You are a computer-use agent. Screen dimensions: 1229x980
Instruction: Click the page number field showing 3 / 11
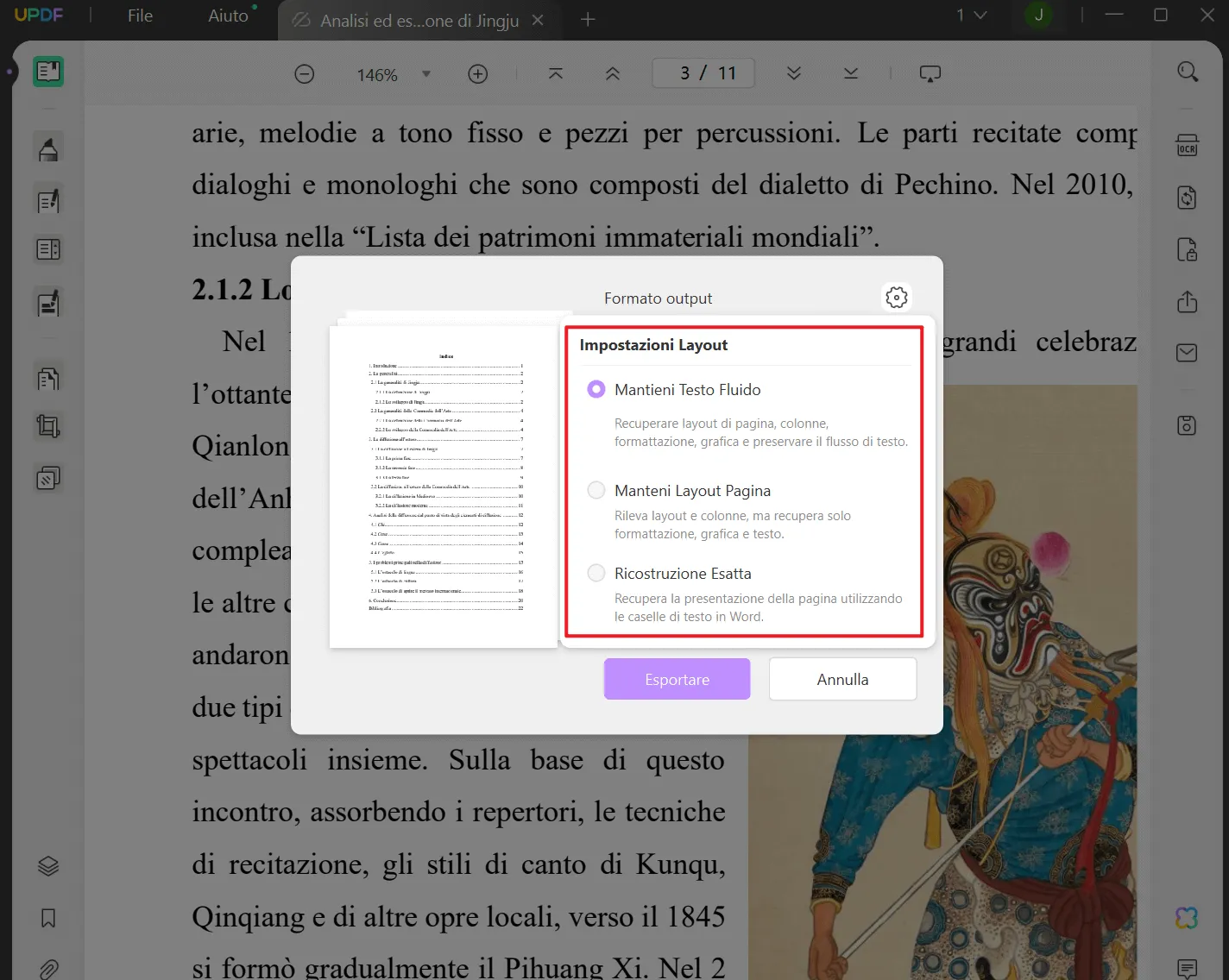[703, 72]
